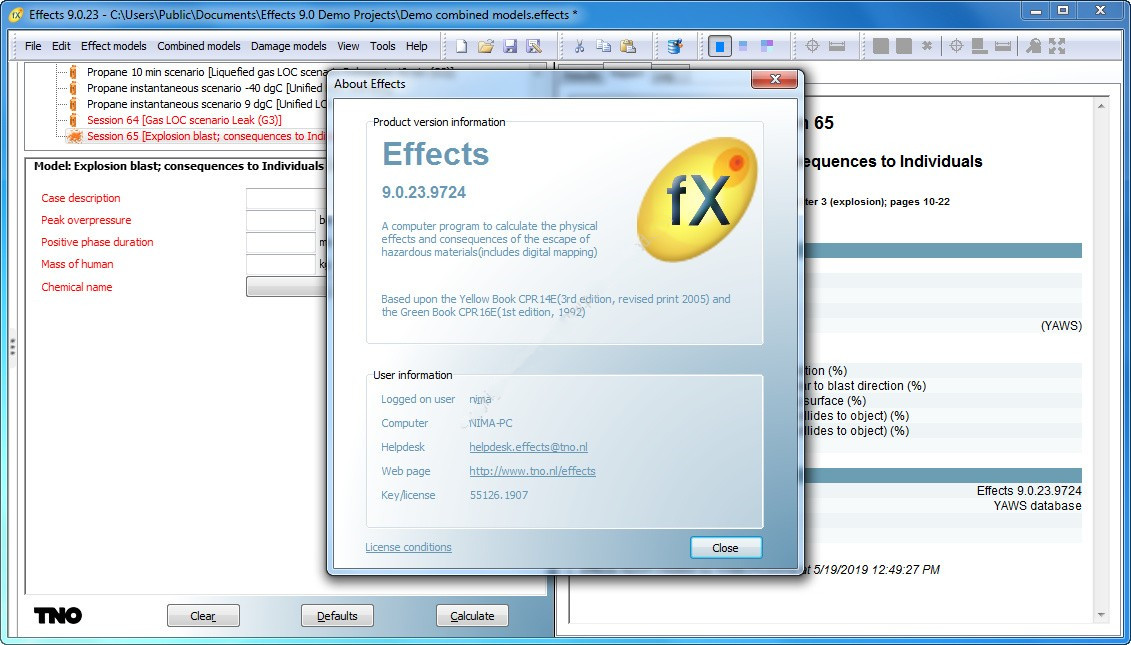
Task: Click the Peak overpressure input field
Action: 281,221
